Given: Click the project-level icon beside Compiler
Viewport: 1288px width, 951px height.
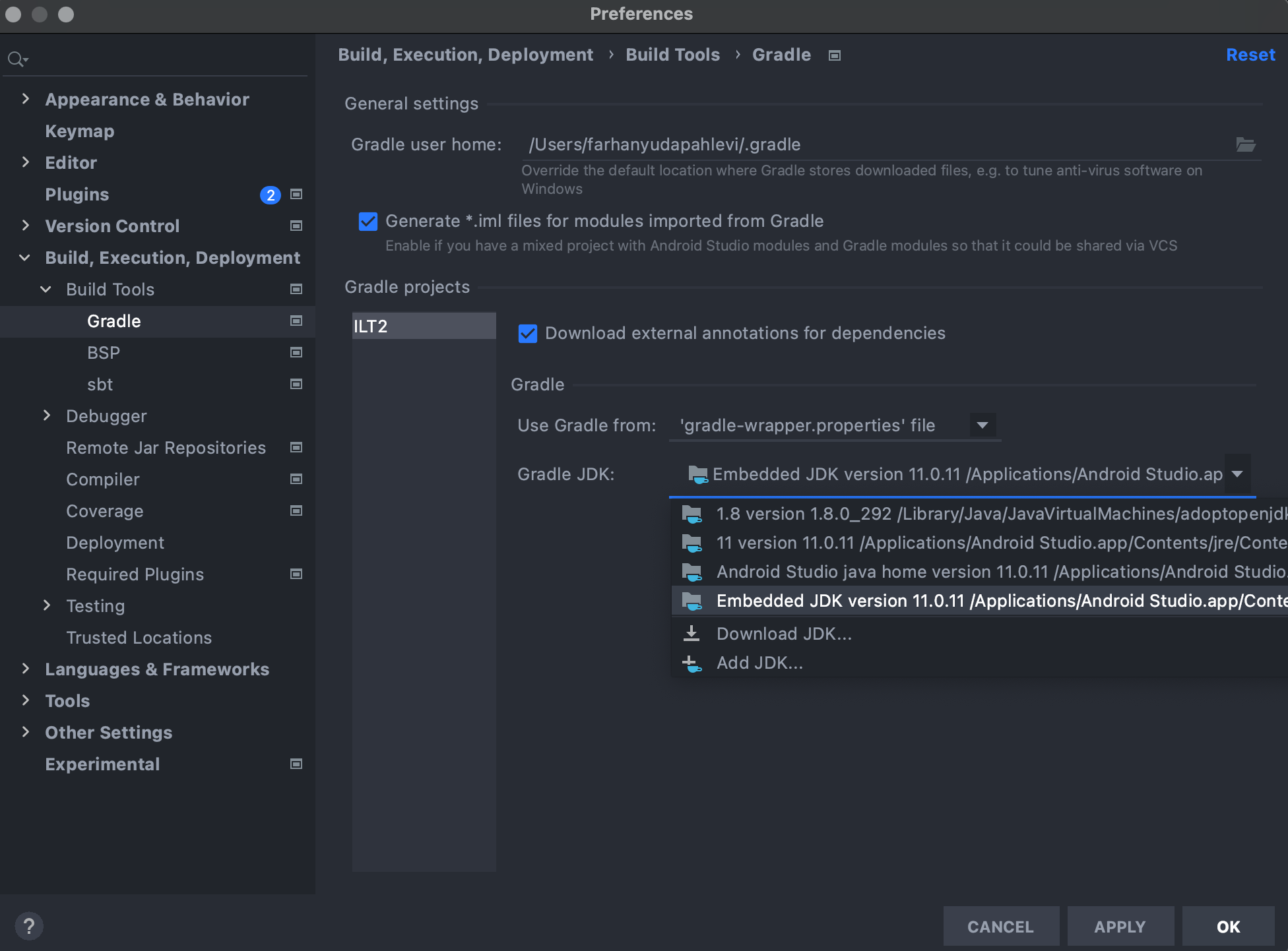Looking at the screenshot, I should (x=296, y=479).
